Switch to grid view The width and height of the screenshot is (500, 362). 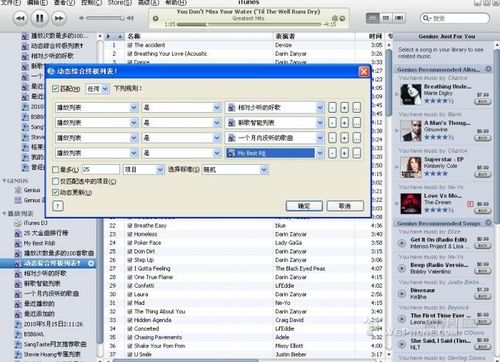pos(386,18)
